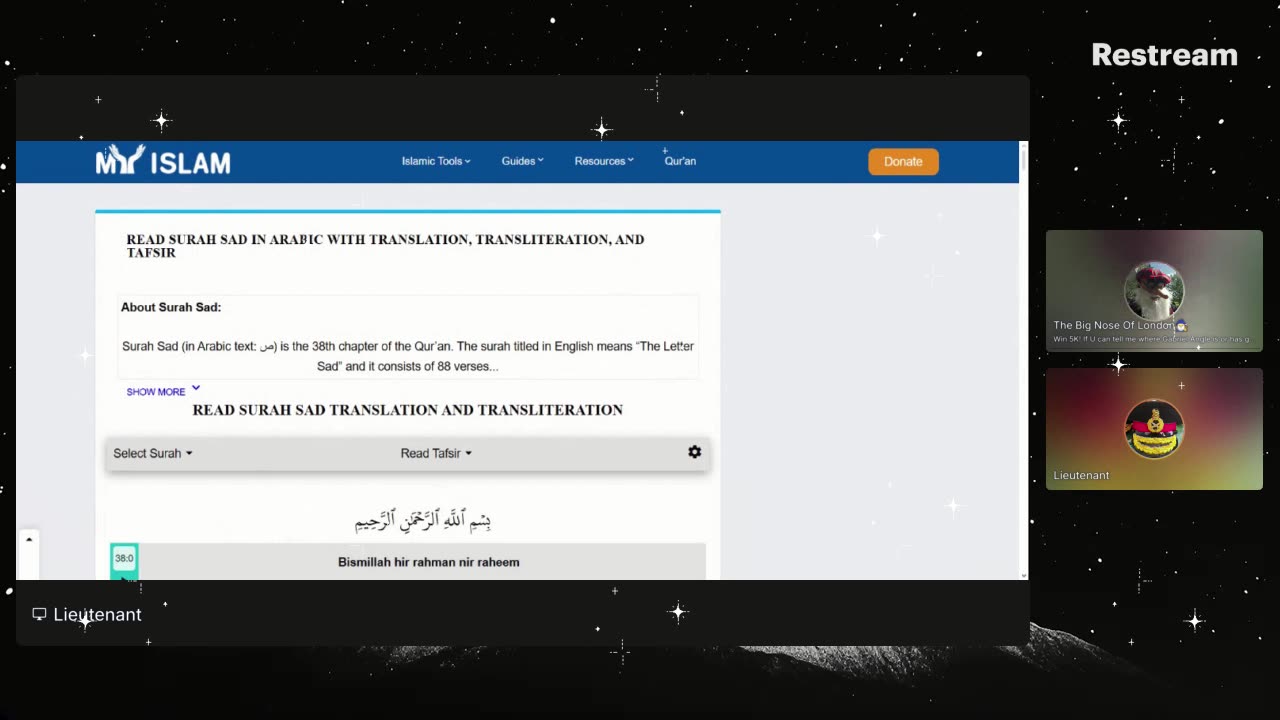Click The Big Nose Of London avatar
The height and width of the screenshot is (720, 1280).
[1154, 291]
